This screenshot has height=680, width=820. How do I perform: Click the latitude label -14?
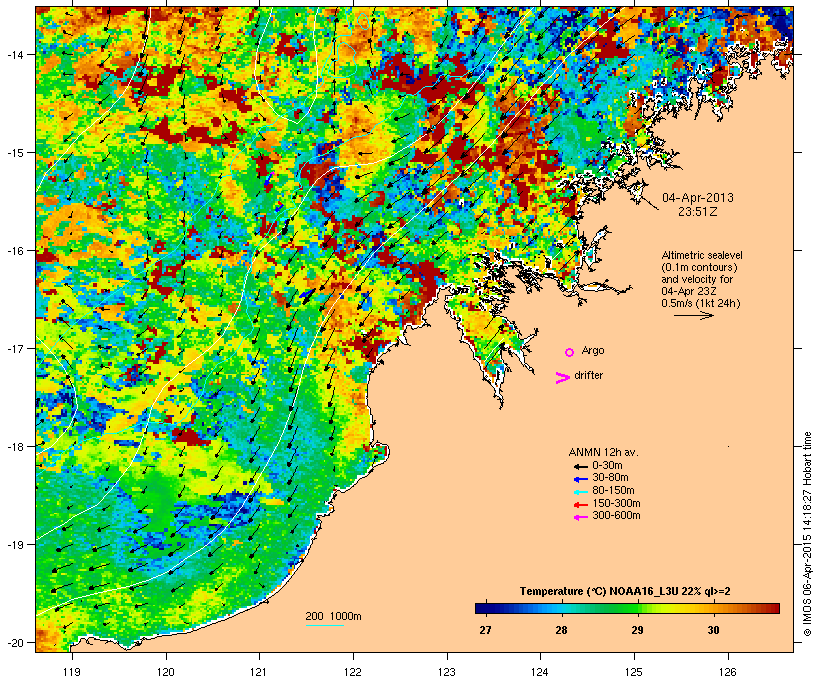(14, 54)
